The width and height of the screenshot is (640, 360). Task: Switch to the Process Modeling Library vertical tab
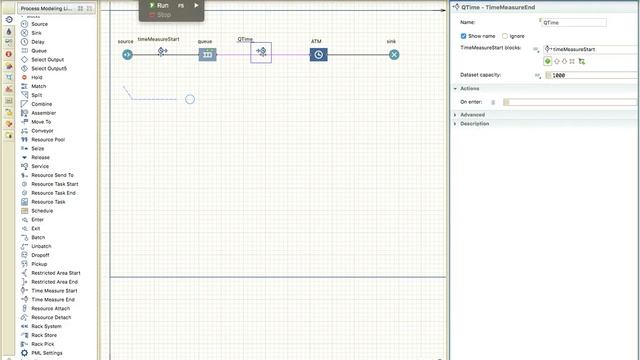coord(9,20)
